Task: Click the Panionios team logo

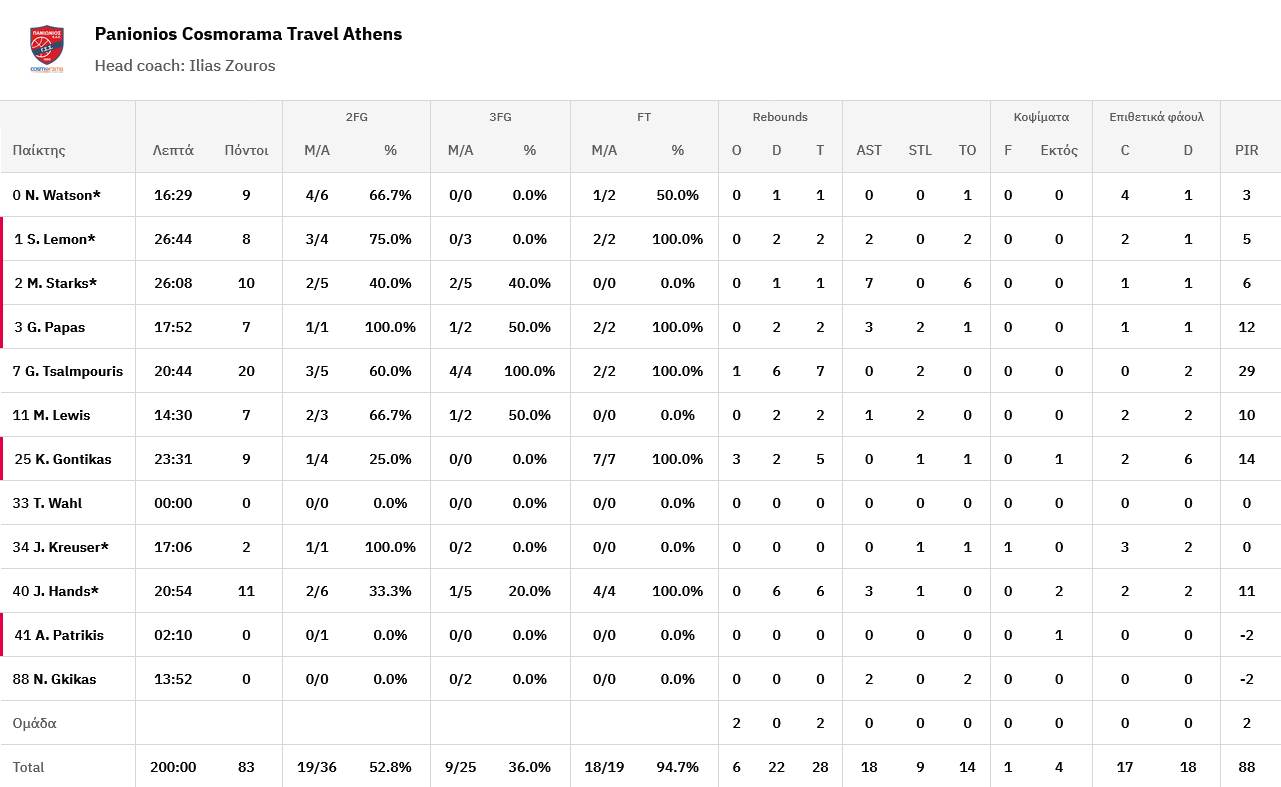Action: tap(47, 49)
